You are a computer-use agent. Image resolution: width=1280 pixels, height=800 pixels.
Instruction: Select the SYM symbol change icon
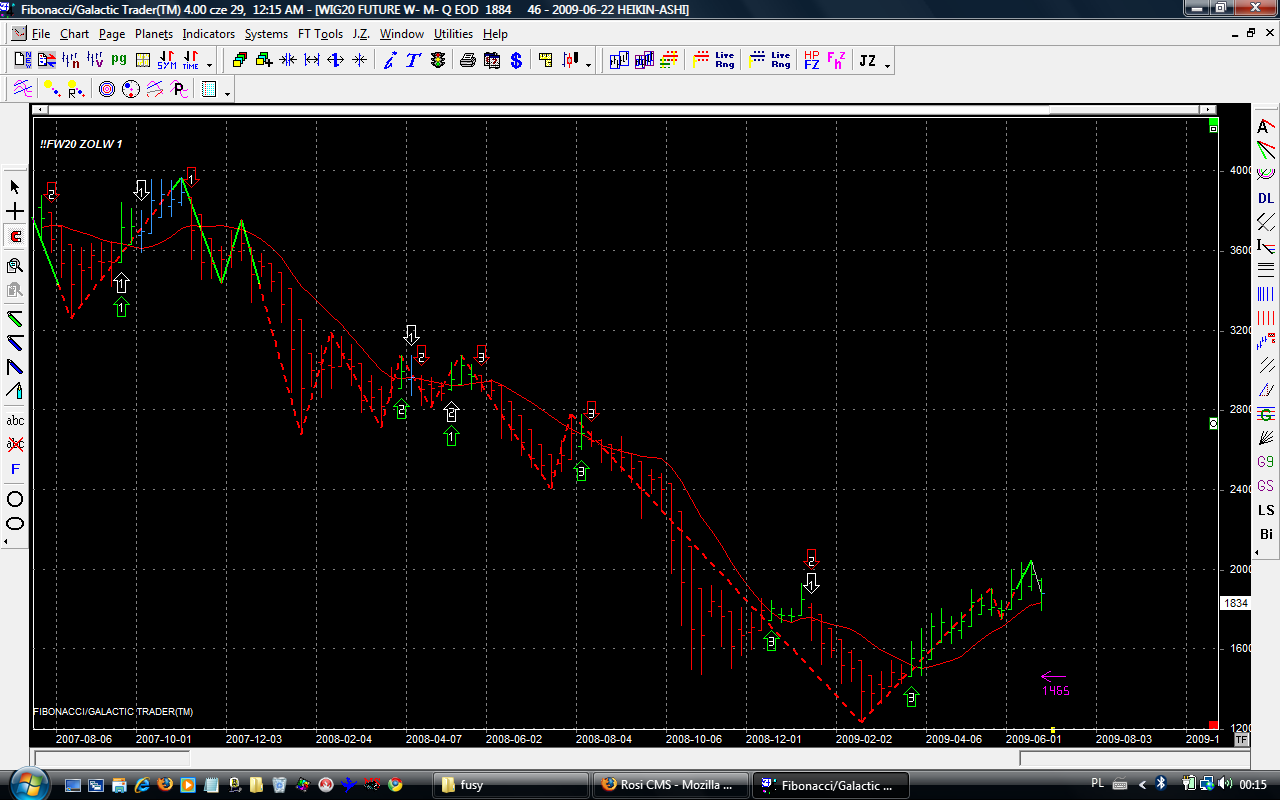pyautogui.click(x=166, y=61)
